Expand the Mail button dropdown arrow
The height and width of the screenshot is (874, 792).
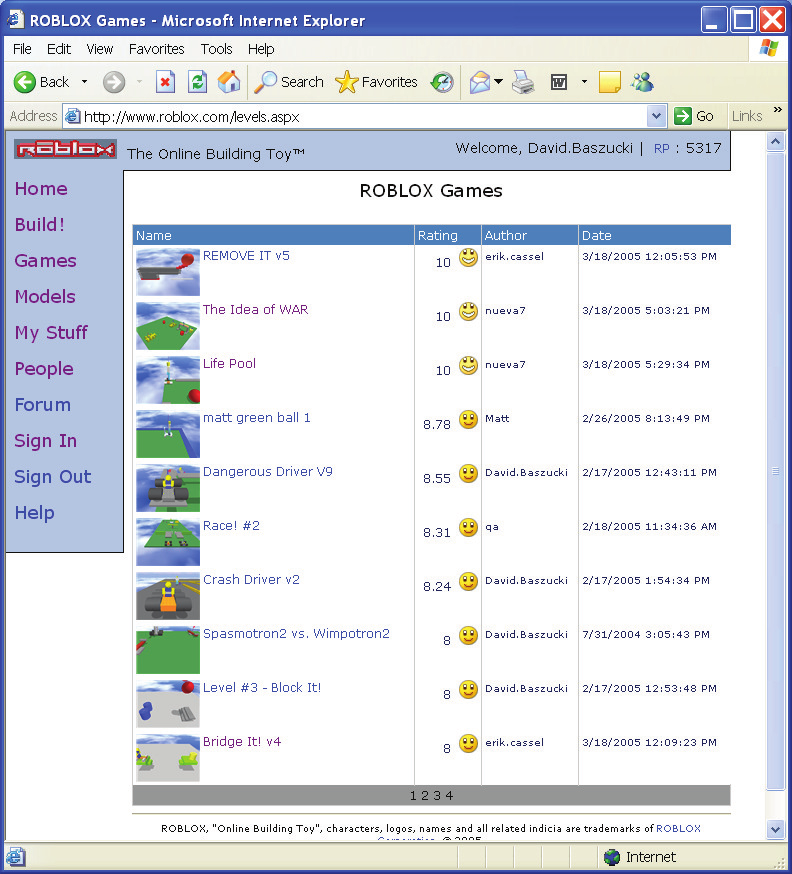click(498, 82)
